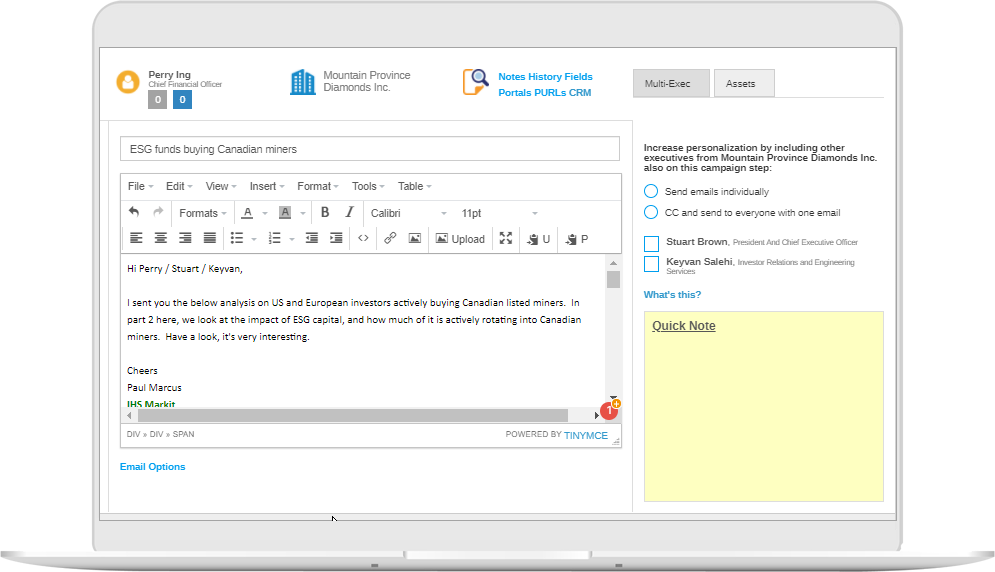Check the Stuart Brown checkbox
The width and height of the screenshot is (995, 572).
tap(651, 244)
